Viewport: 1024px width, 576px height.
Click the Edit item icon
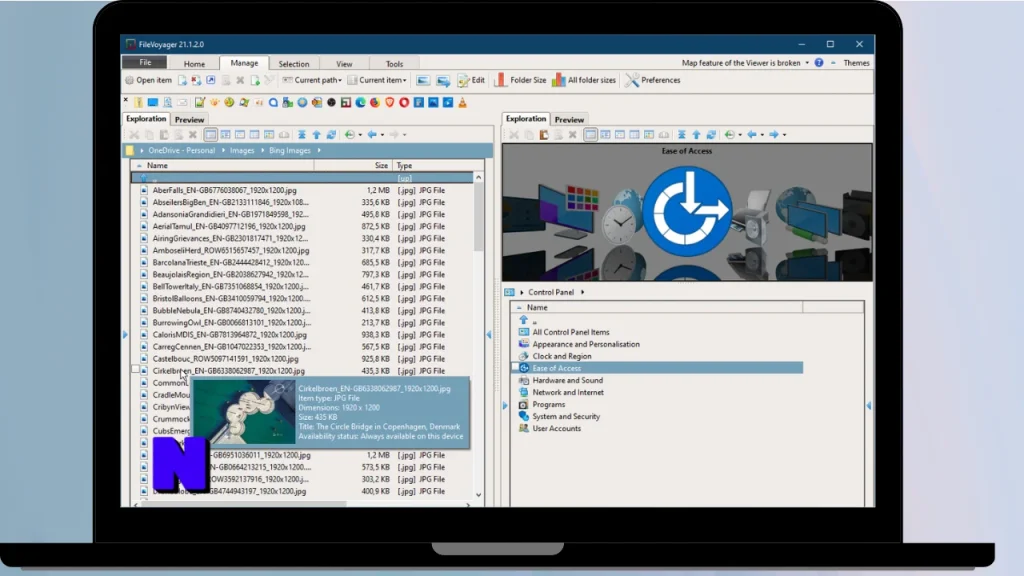tap(463, 80)
